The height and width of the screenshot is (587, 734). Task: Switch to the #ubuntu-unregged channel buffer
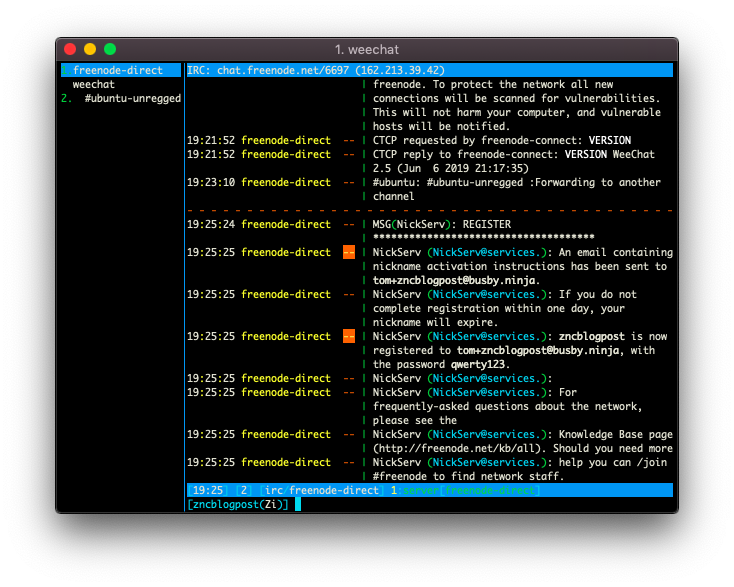(132, 98)
